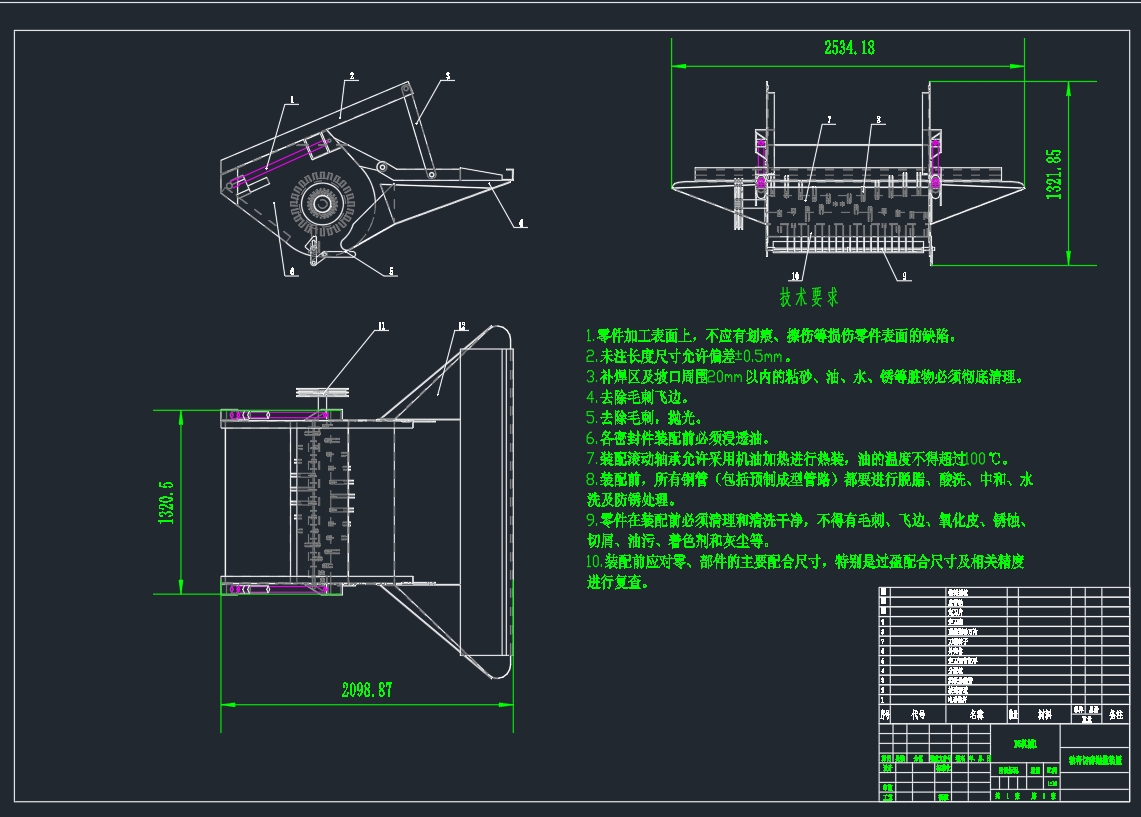
Task: Click part balloon label 2 in side view
Action: 352,76
